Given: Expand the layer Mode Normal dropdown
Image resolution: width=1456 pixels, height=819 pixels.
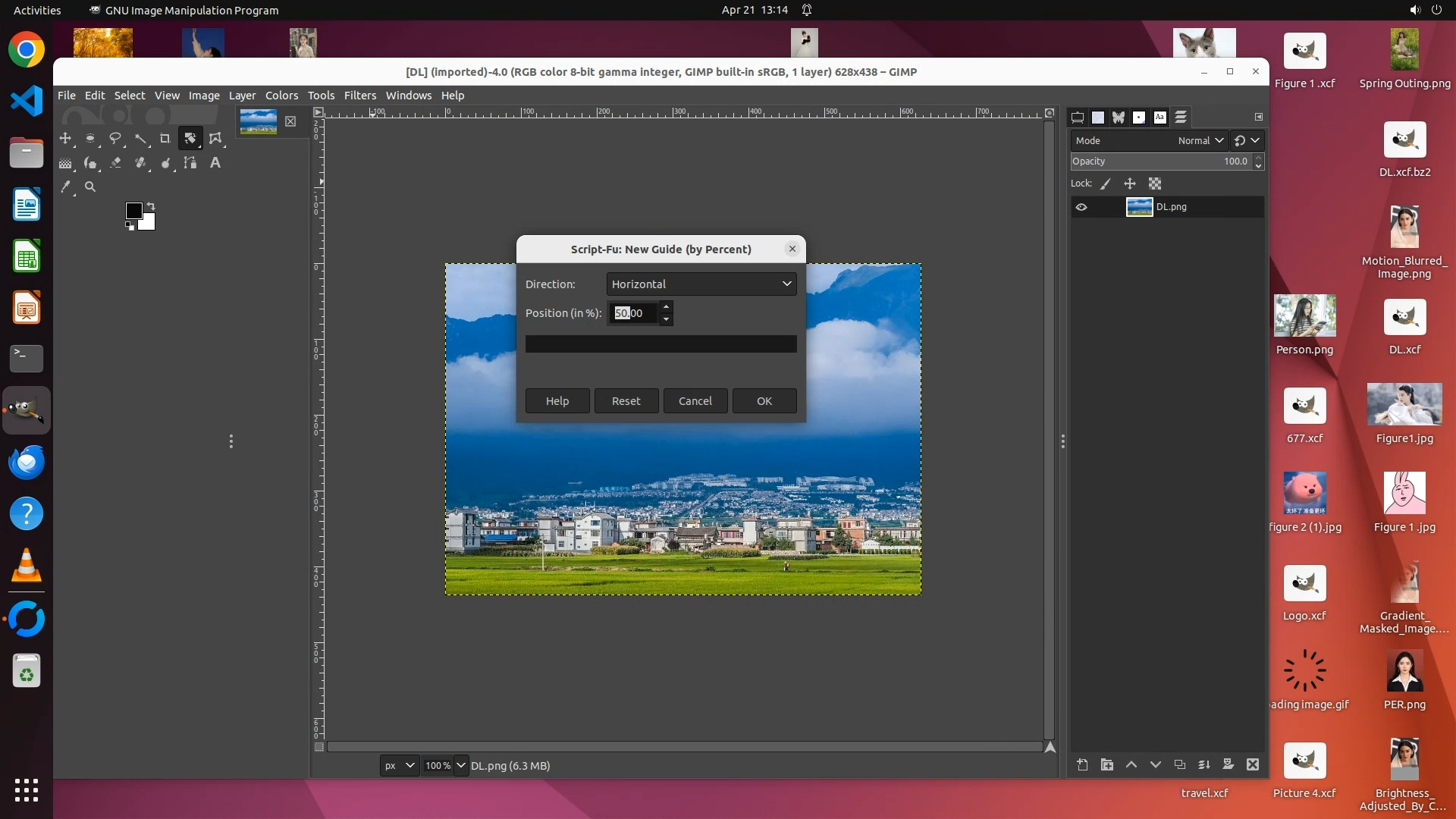Looking at the screenshot, I should coord(1200,140).
